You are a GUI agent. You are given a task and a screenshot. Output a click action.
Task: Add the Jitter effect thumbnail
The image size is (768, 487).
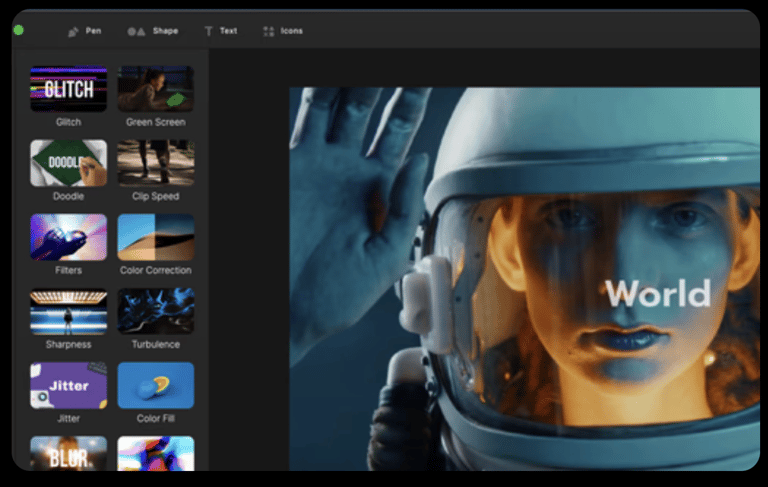[68, 385]
